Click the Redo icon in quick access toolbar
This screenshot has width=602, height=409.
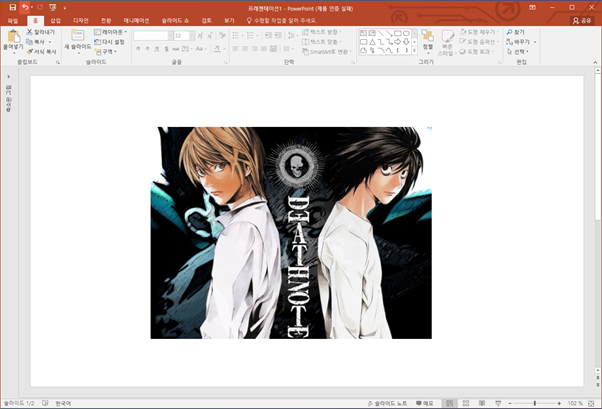(40, 7)
